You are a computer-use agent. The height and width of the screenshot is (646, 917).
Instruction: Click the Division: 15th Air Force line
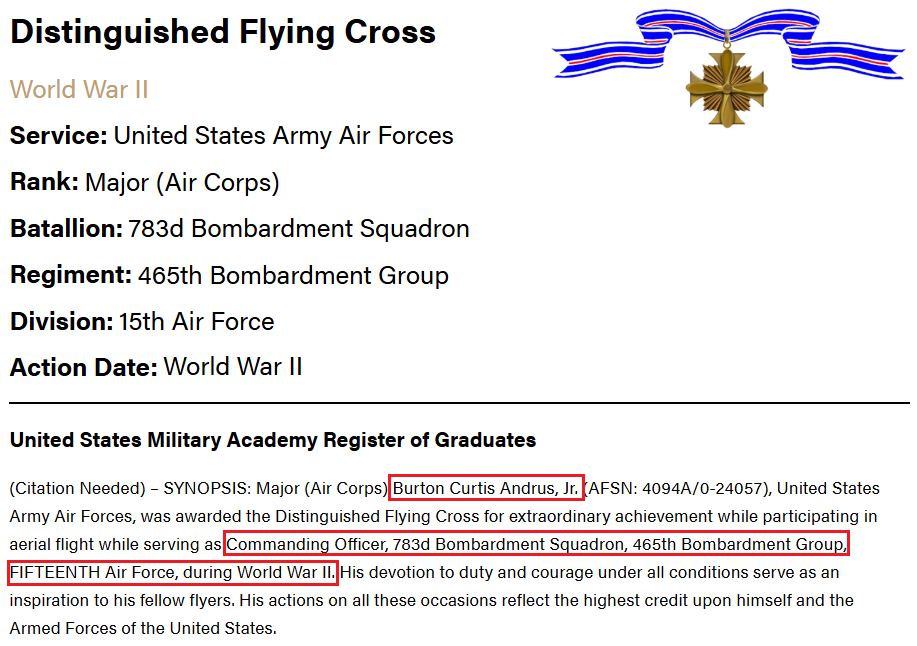click(142, 322)
